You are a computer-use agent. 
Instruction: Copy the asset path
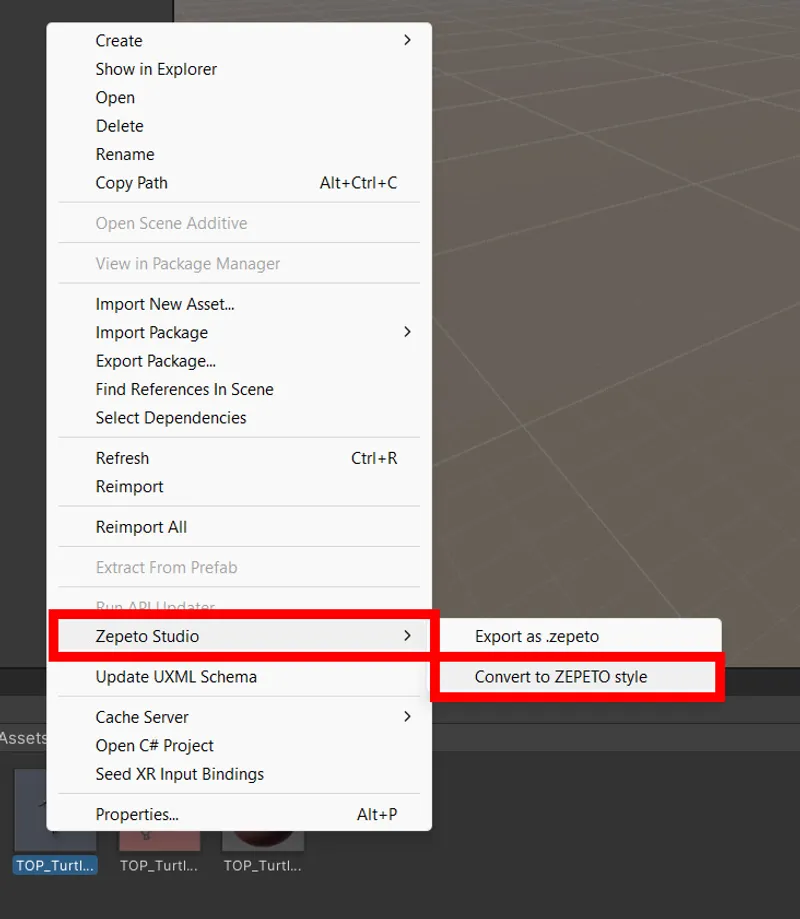[x=131, y=183]
